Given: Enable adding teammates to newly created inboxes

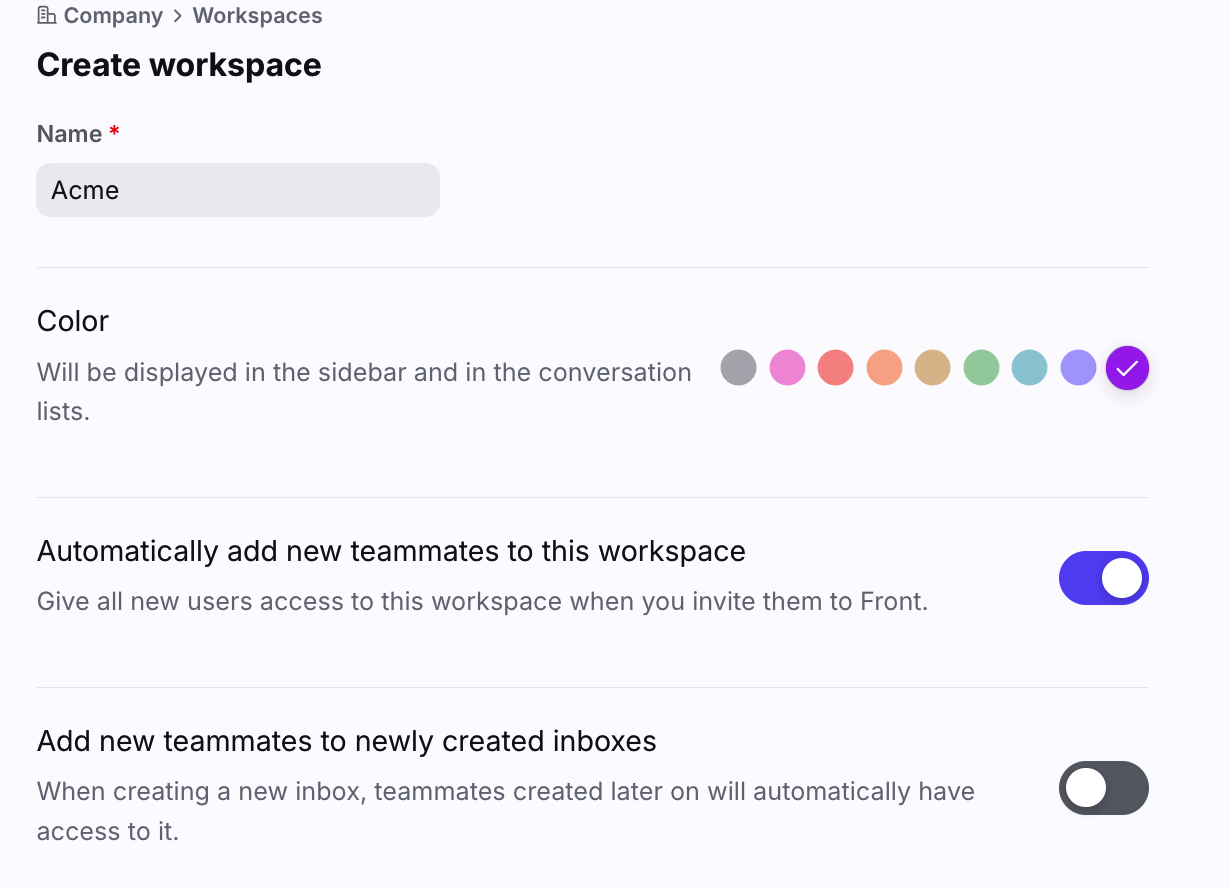Looking at the screenshot, I should (1103, 788).
